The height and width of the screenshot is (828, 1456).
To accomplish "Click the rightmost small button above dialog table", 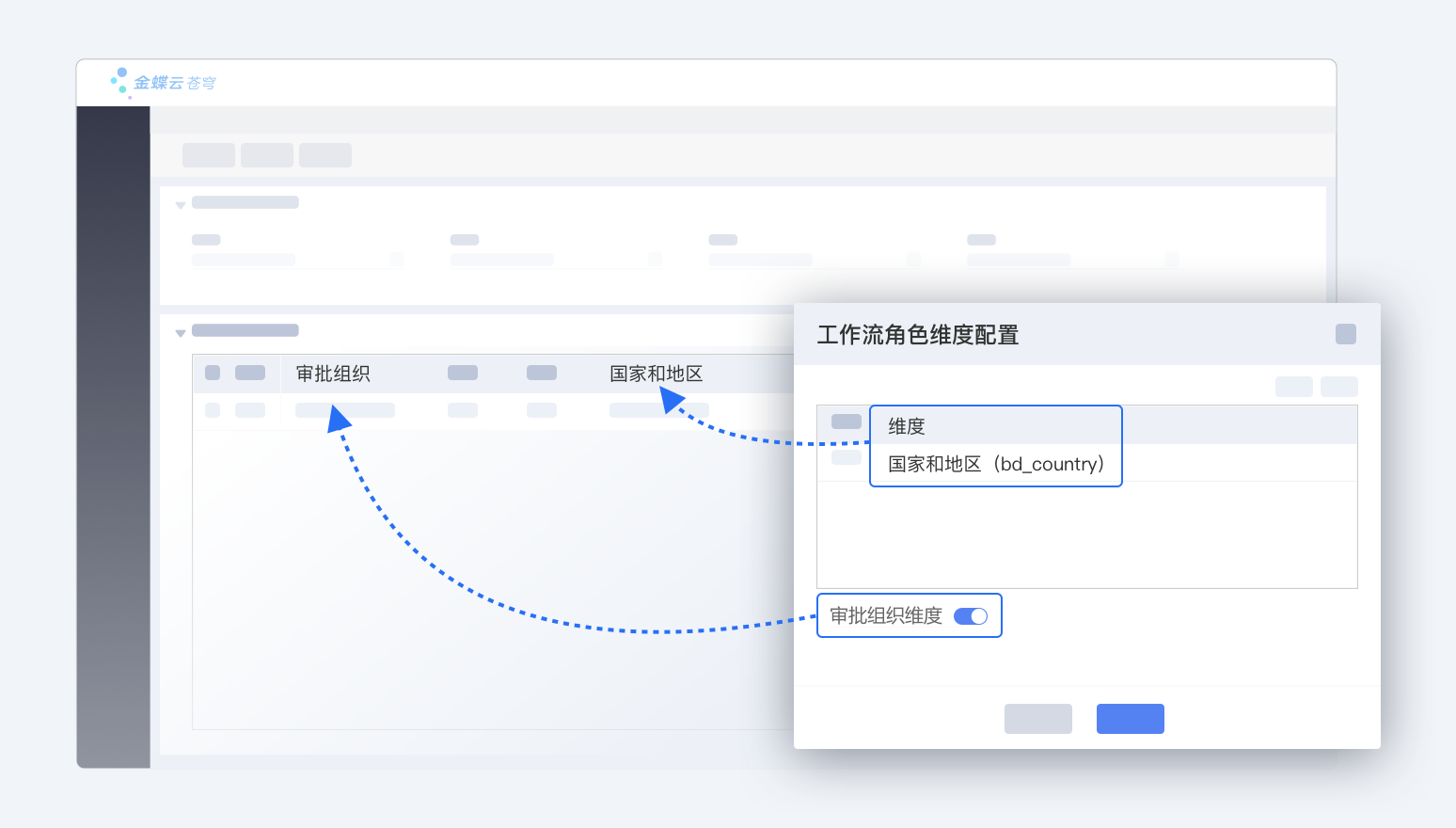I will tap(1338, 387).
